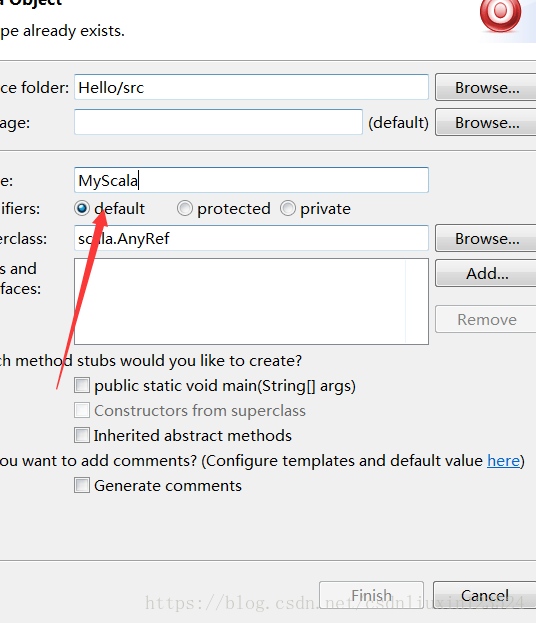Click the '(default)' package label
This screenshot has width=536, height=623.
coord(399,122)
